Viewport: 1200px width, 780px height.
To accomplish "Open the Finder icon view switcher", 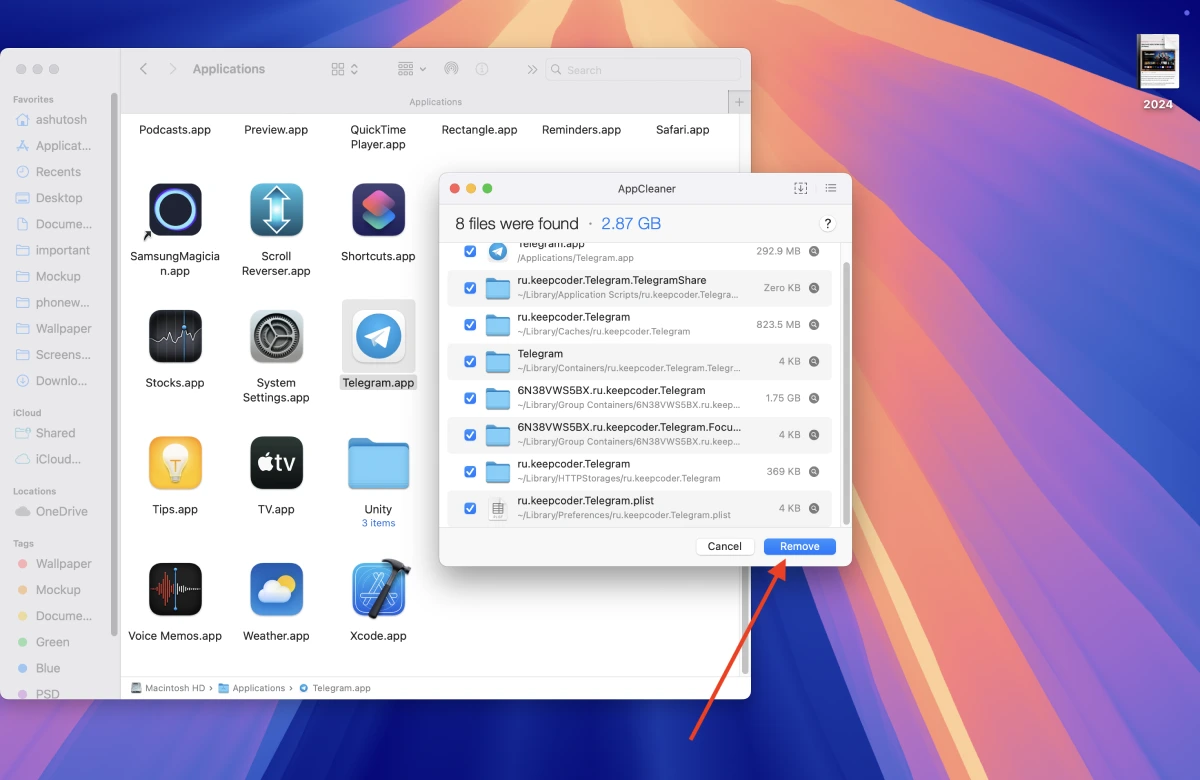I will click(x=344, y=69).
